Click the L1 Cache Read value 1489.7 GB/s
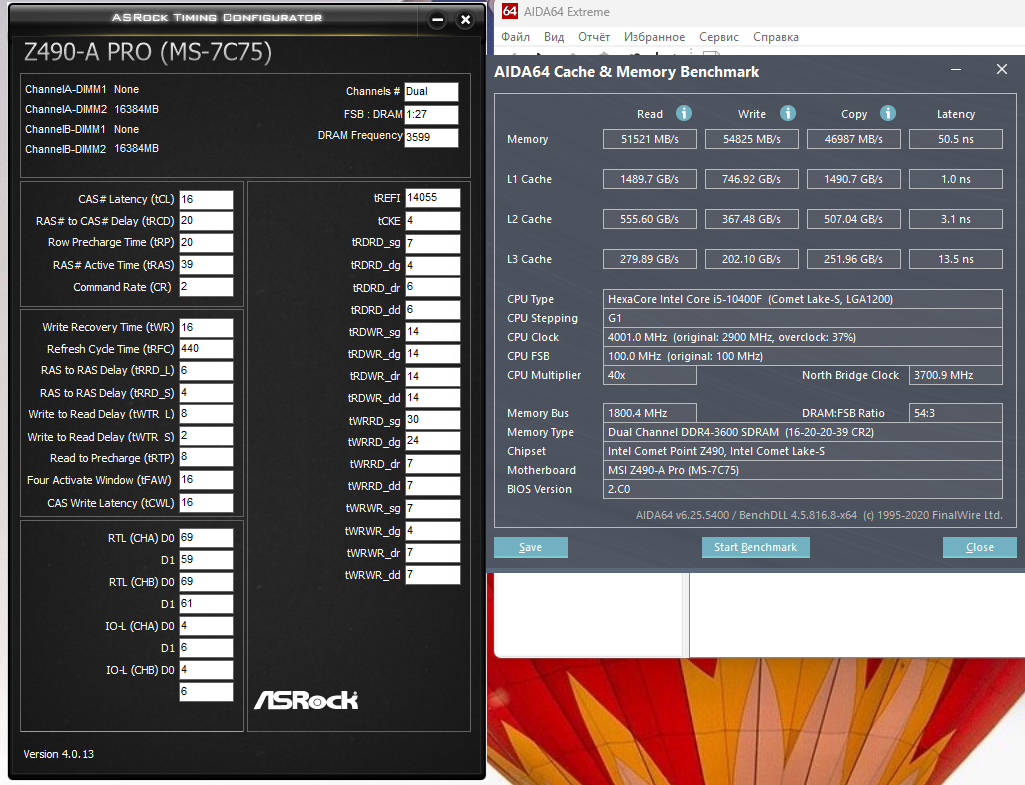1025x785 pixels. click(649, 179)
